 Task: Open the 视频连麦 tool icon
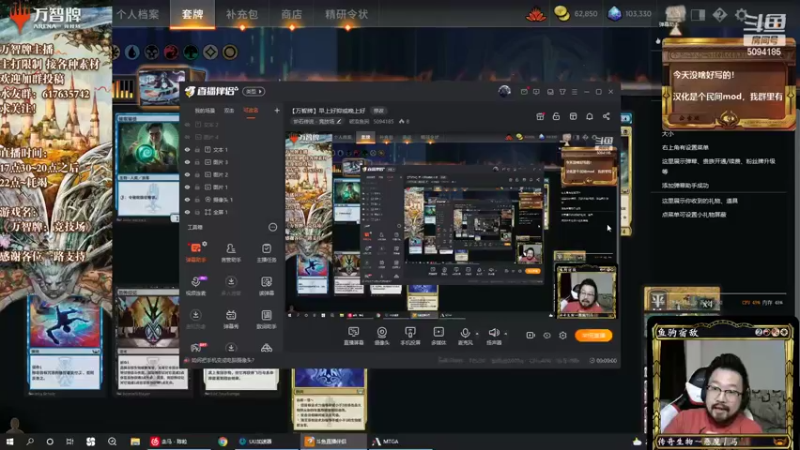(195, 286)
